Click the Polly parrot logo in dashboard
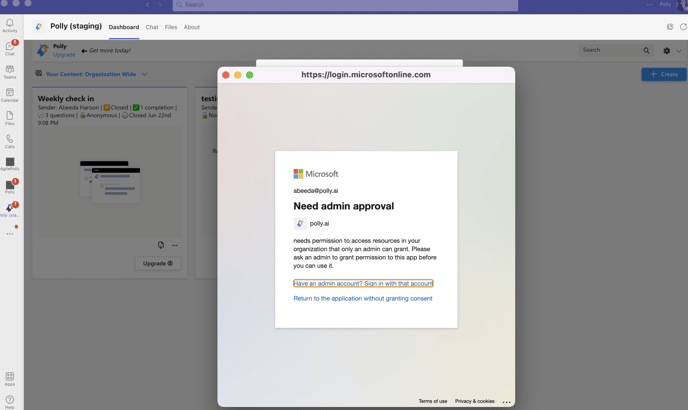Screen dimensions: 688x410 tap(43, 50)
